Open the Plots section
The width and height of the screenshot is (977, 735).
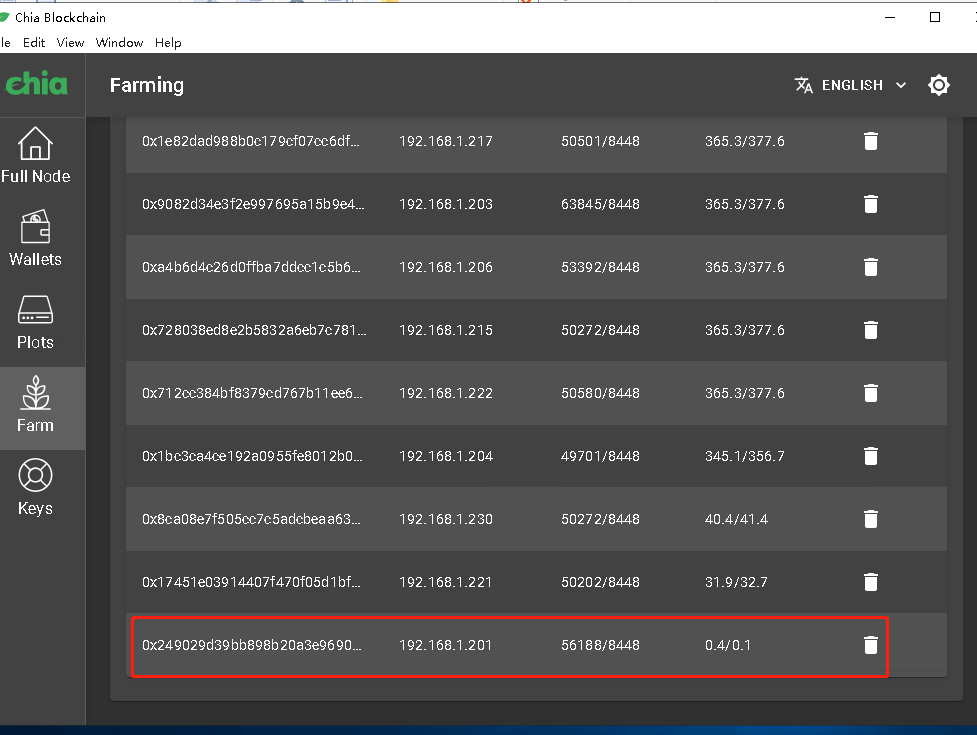(x=36, y=321)
